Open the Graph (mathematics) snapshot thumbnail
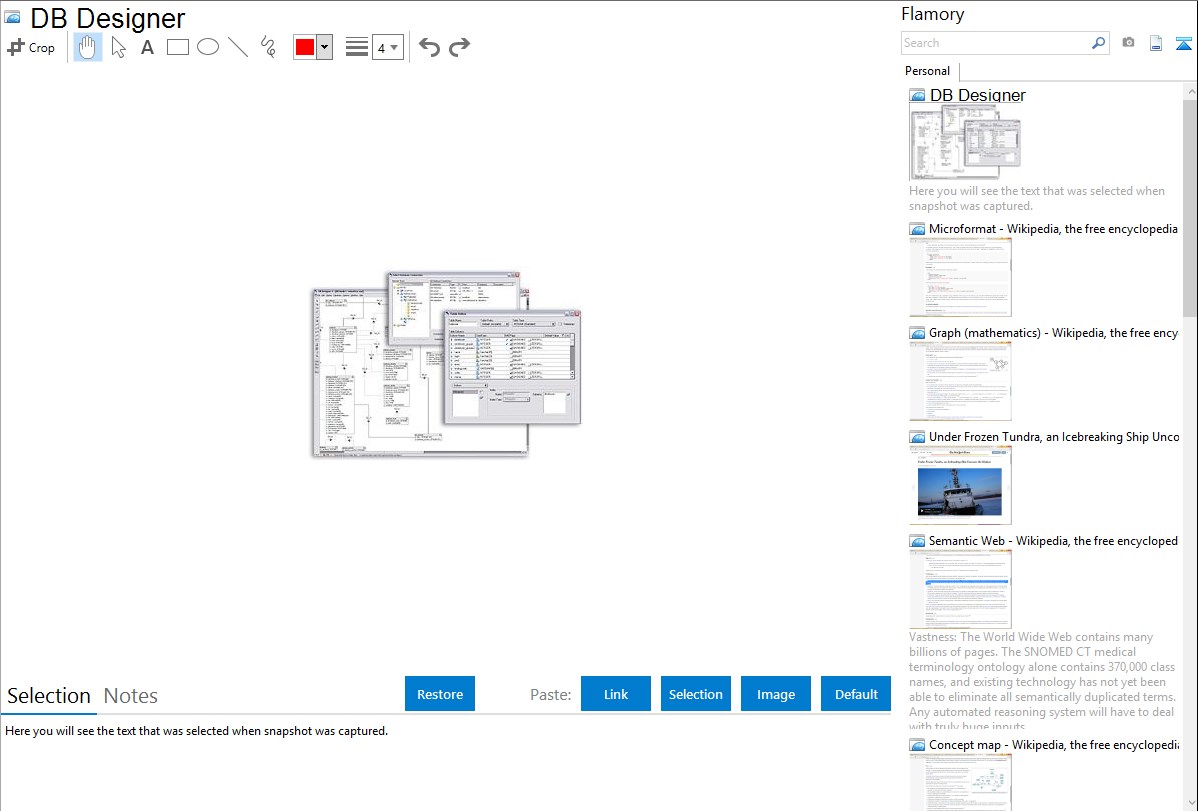Screen dimensions: 1198x811 tap(960, 381)
